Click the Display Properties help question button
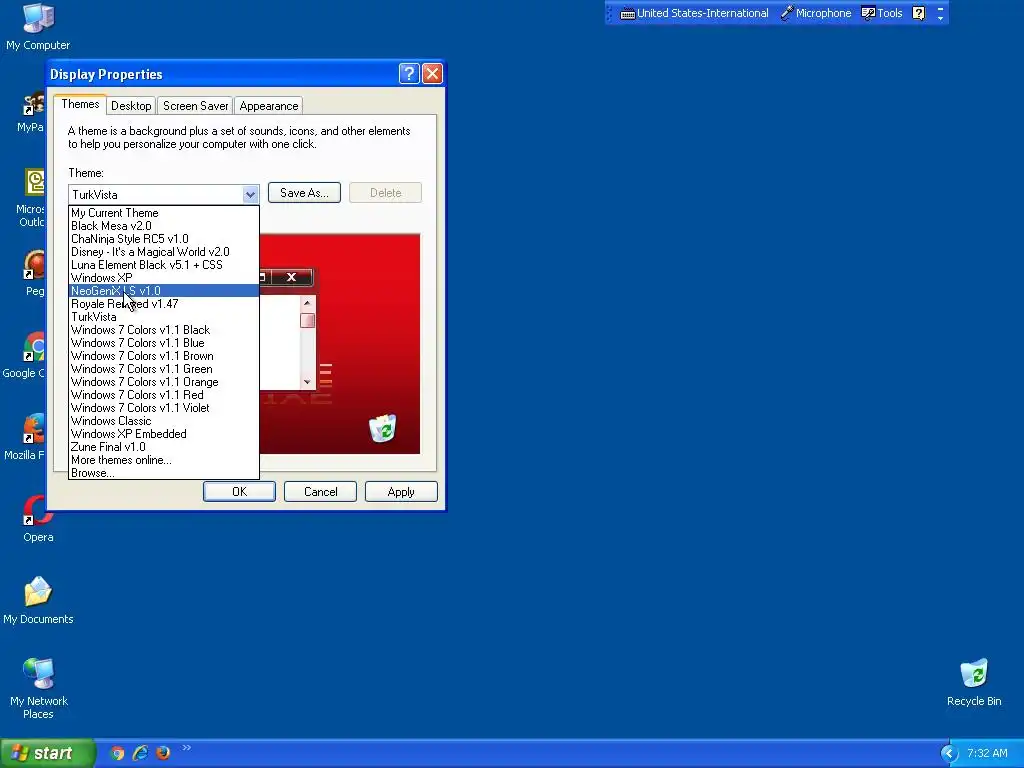The height and width of the screenshot is (768, 1024). click(x=409, y=73)
